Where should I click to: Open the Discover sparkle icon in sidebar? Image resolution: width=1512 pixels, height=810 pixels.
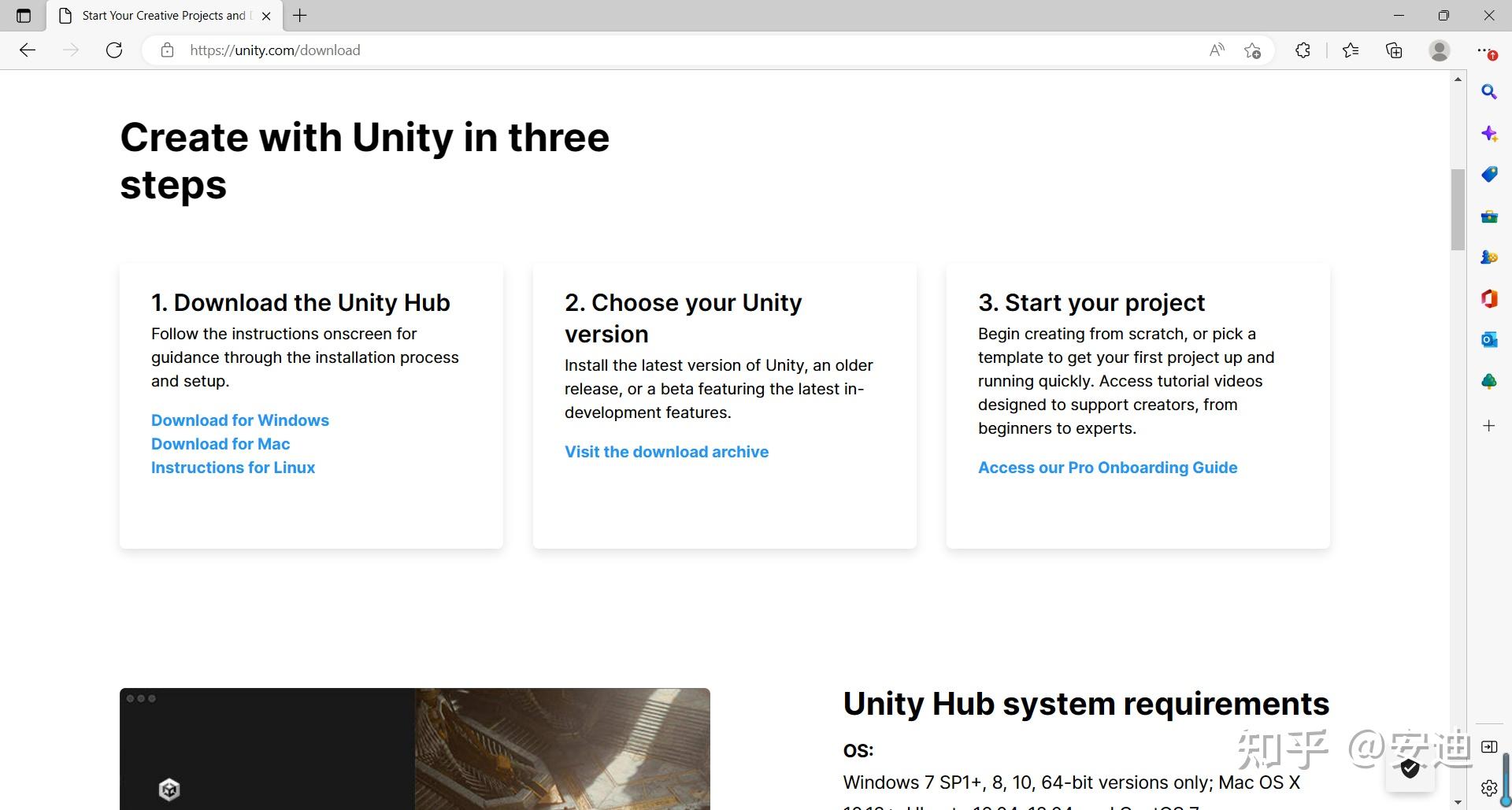[x=1489, y=134]
